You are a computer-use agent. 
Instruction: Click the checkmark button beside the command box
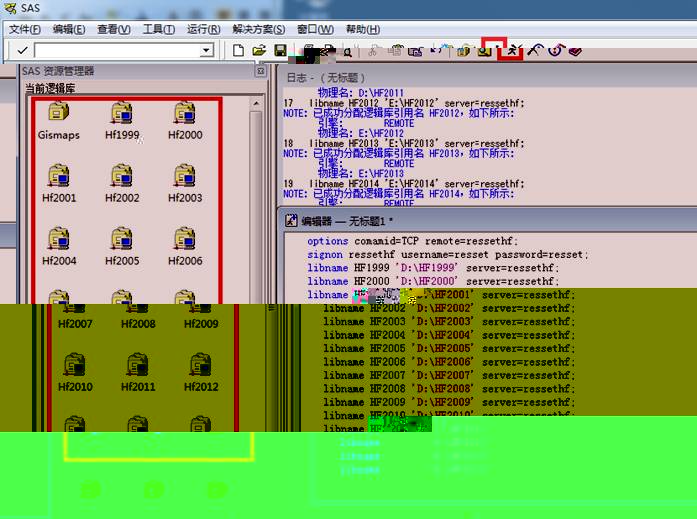click(x=22, y=50)
